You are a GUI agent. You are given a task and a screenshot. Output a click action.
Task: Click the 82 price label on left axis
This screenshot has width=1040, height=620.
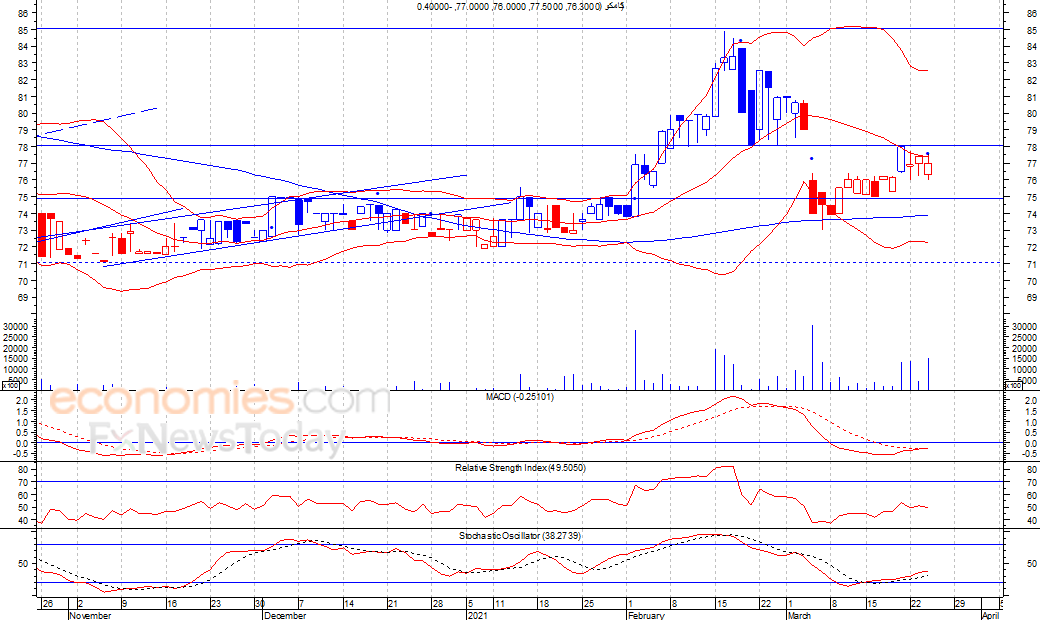coord(23,80)
